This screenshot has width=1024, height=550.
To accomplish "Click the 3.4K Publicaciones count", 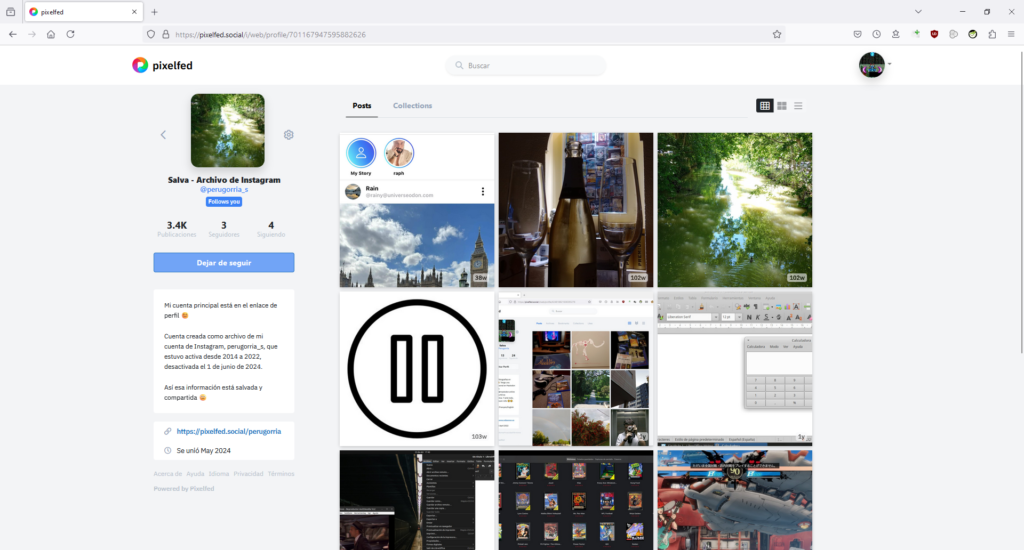I will tap(176, 229).
